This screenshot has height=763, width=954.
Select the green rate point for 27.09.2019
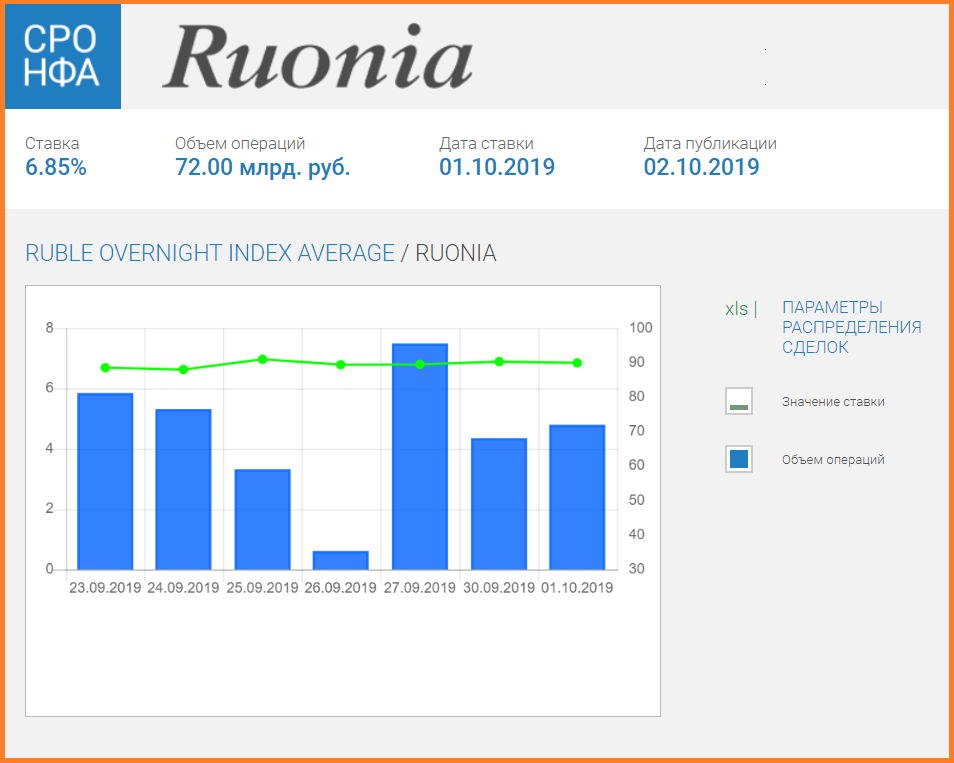(420, 364)
